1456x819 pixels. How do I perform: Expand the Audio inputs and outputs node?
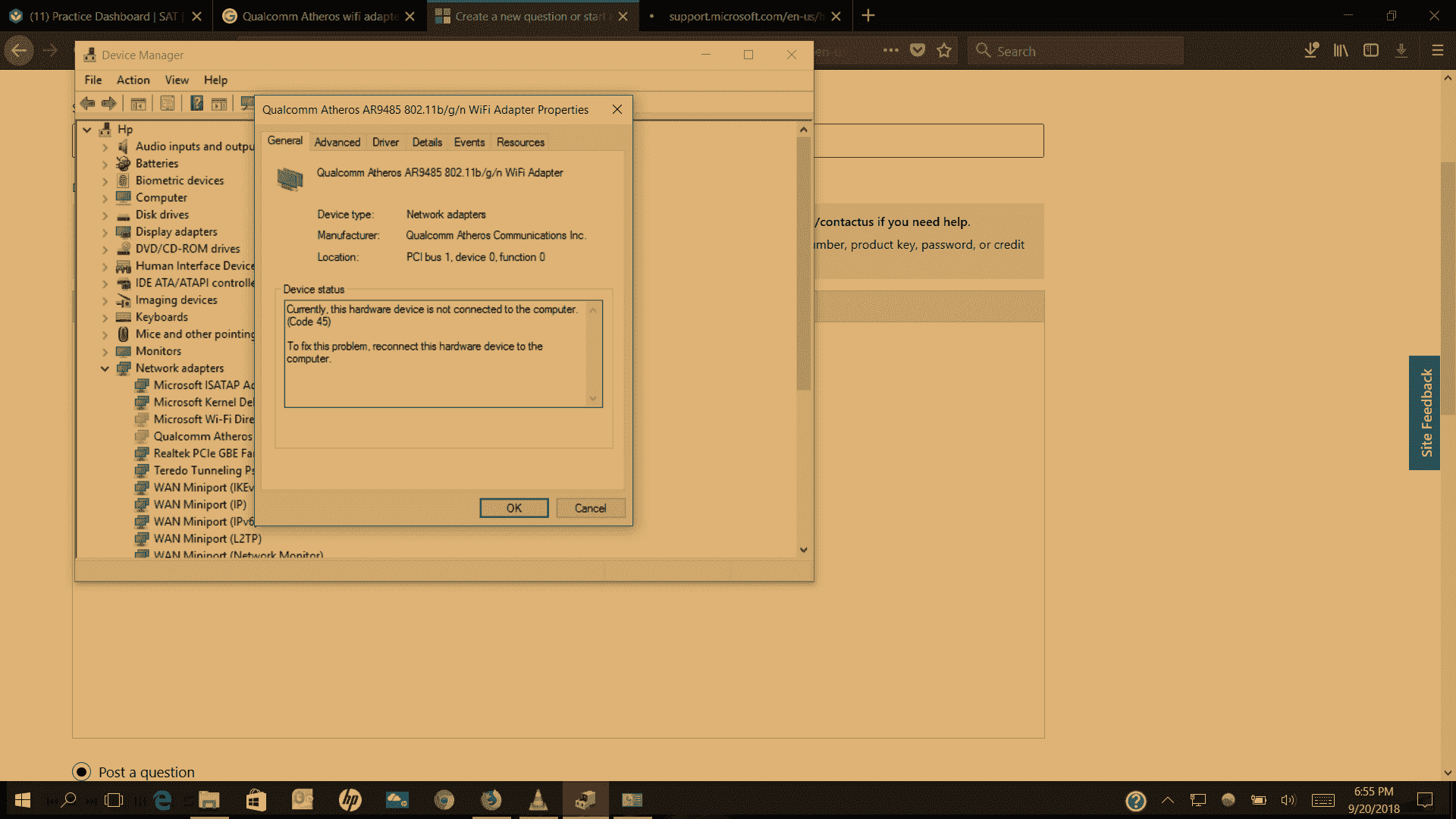105,146
